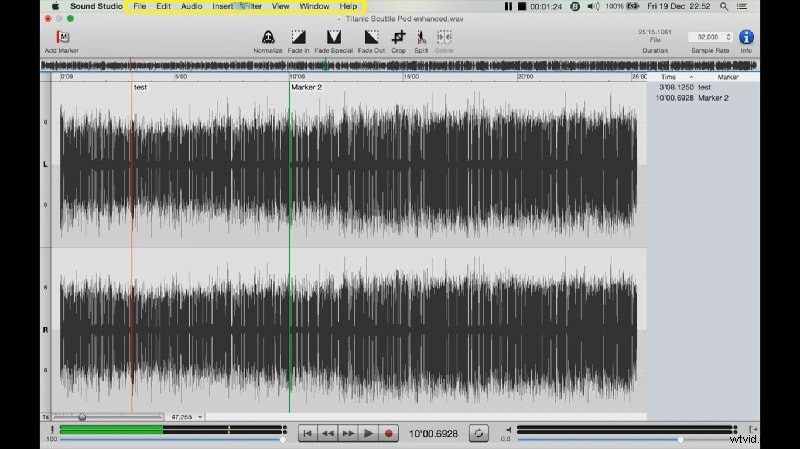Click the Fade Out tool icon
Screen dimensions: 800x449
pyautogui.click(x=371, y=37)
